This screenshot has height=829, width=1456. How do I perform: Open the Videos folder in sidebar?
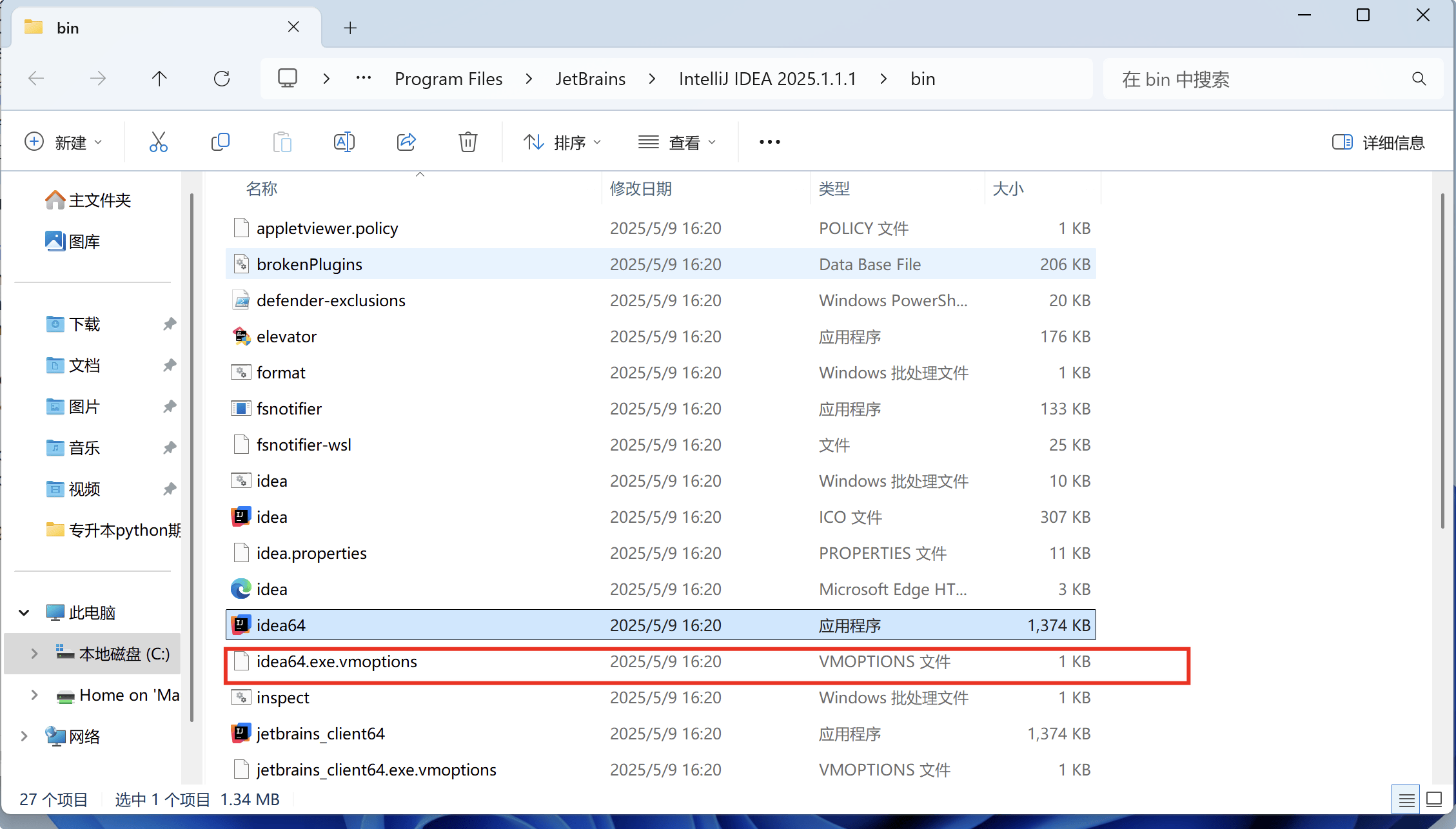(73, 489)
